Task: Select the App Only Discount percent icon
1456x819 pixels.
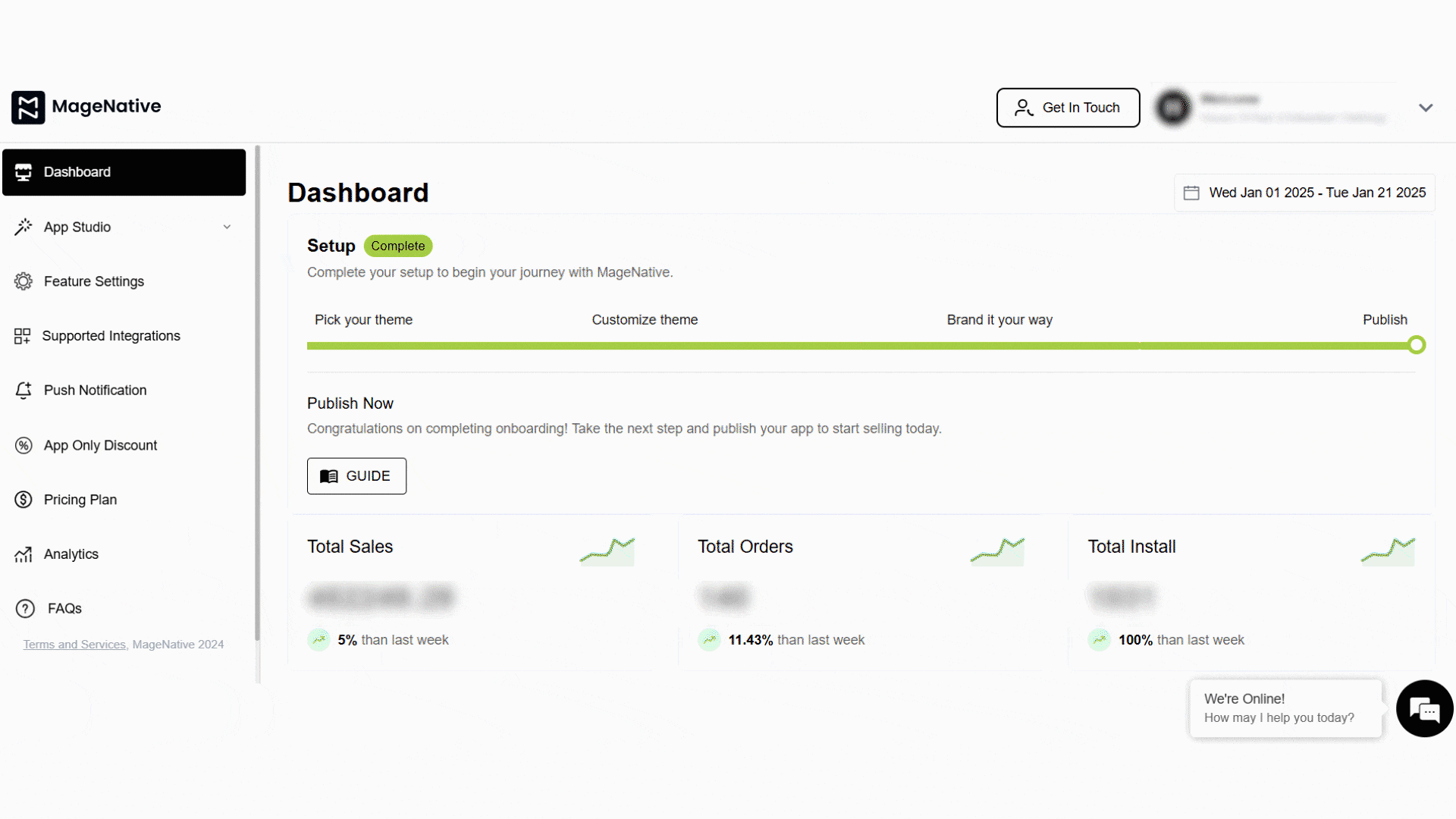Action: pyautogui.click(x=23, y=445)
